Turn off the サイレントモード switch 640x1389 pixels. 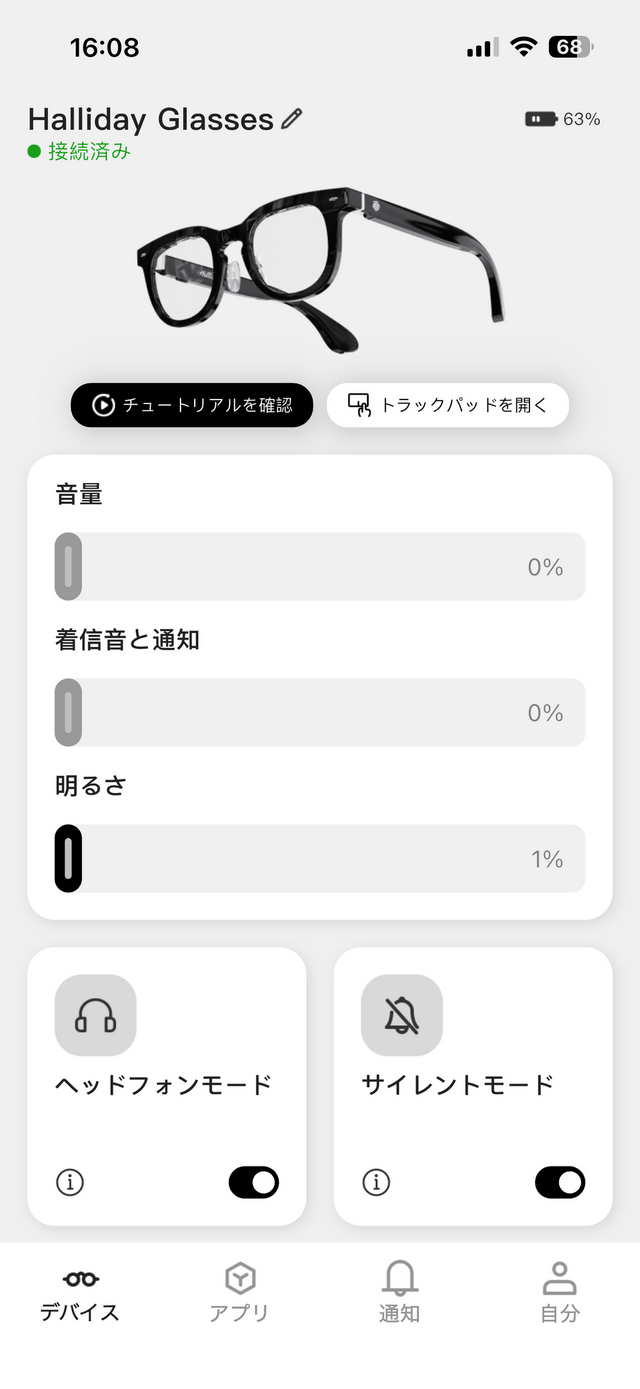(560, 1182)
